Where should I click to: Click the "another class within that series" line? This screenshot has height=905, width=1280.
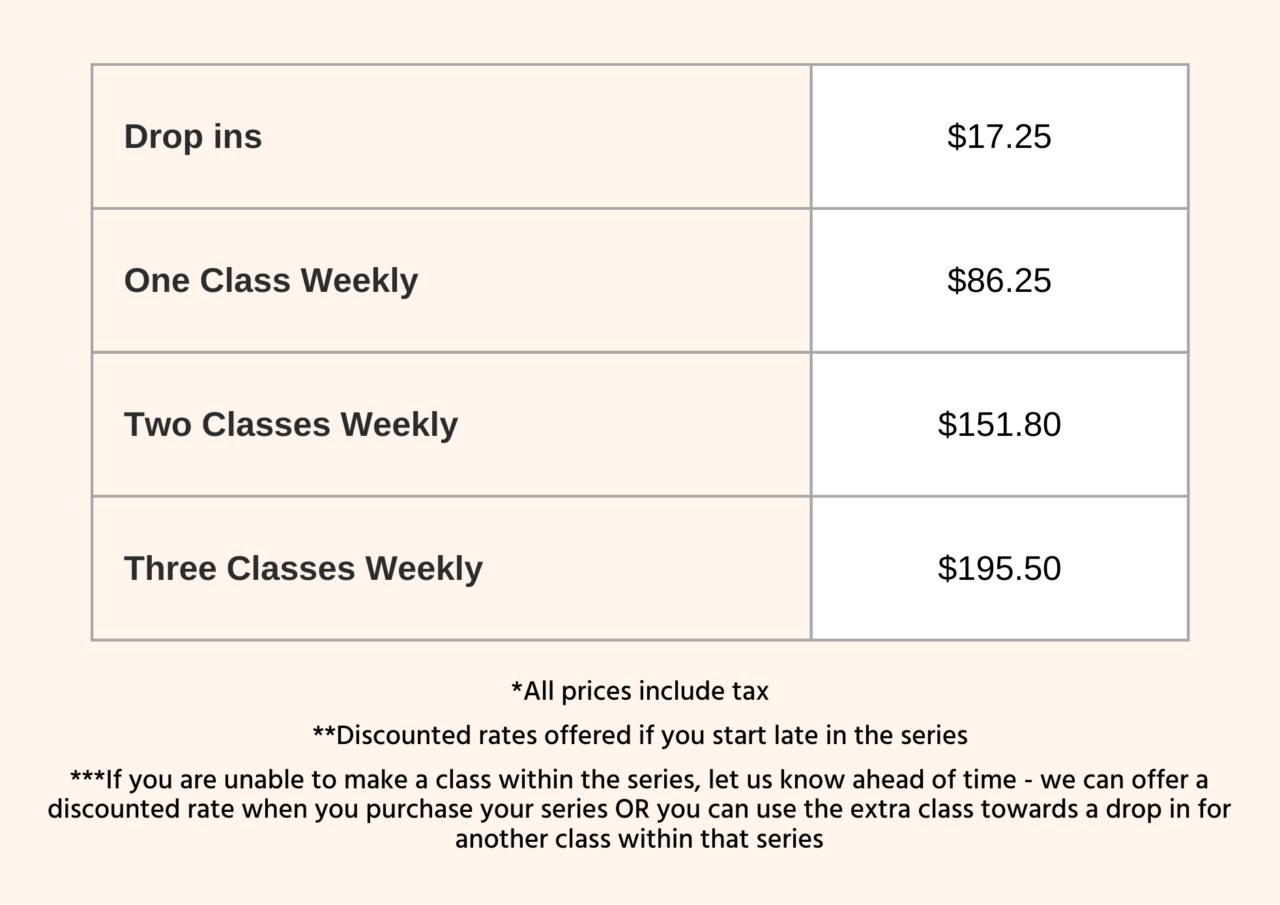point(640,839)
